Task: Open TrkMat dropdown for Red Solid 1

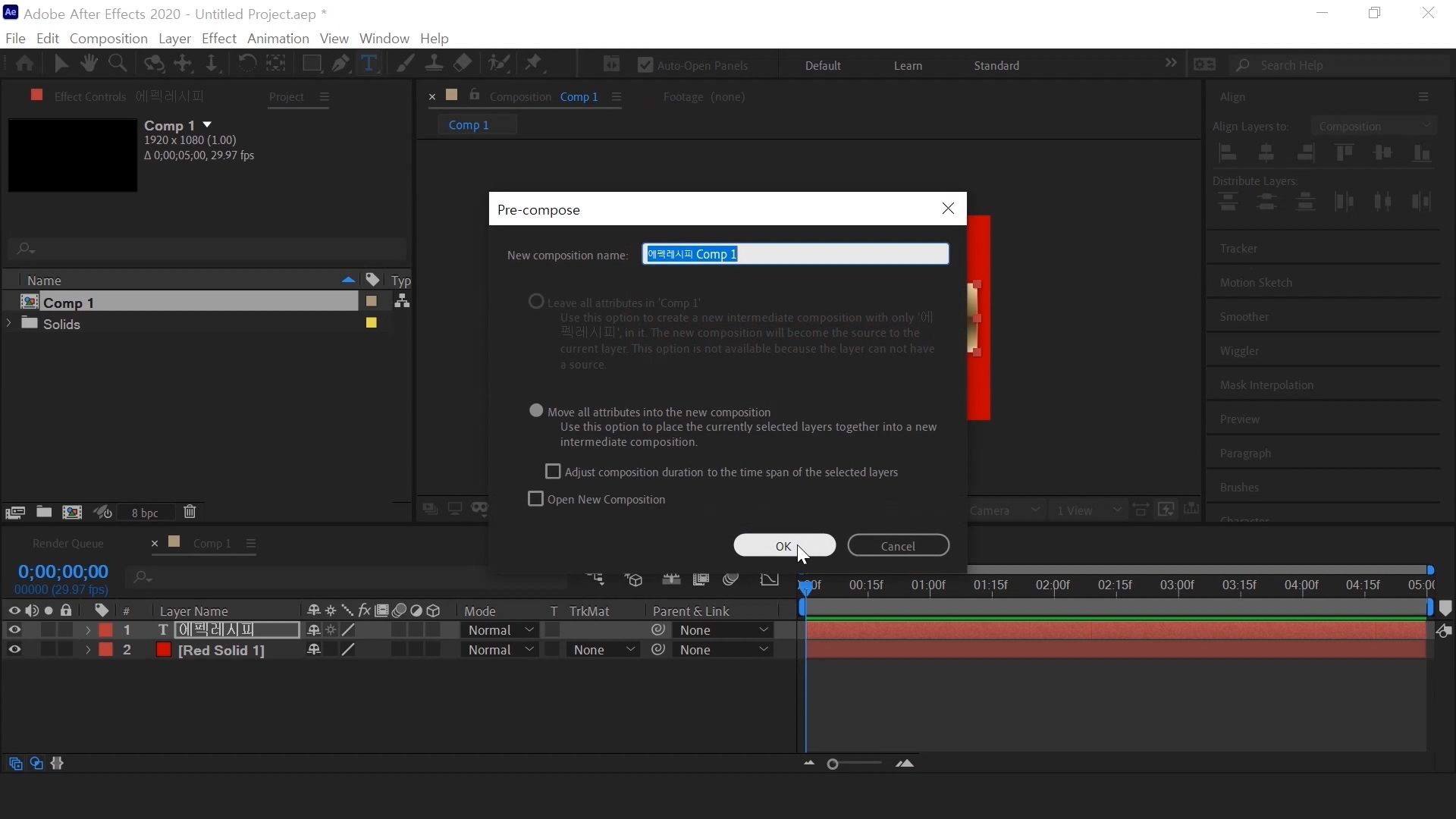Action: click(604, 650)
